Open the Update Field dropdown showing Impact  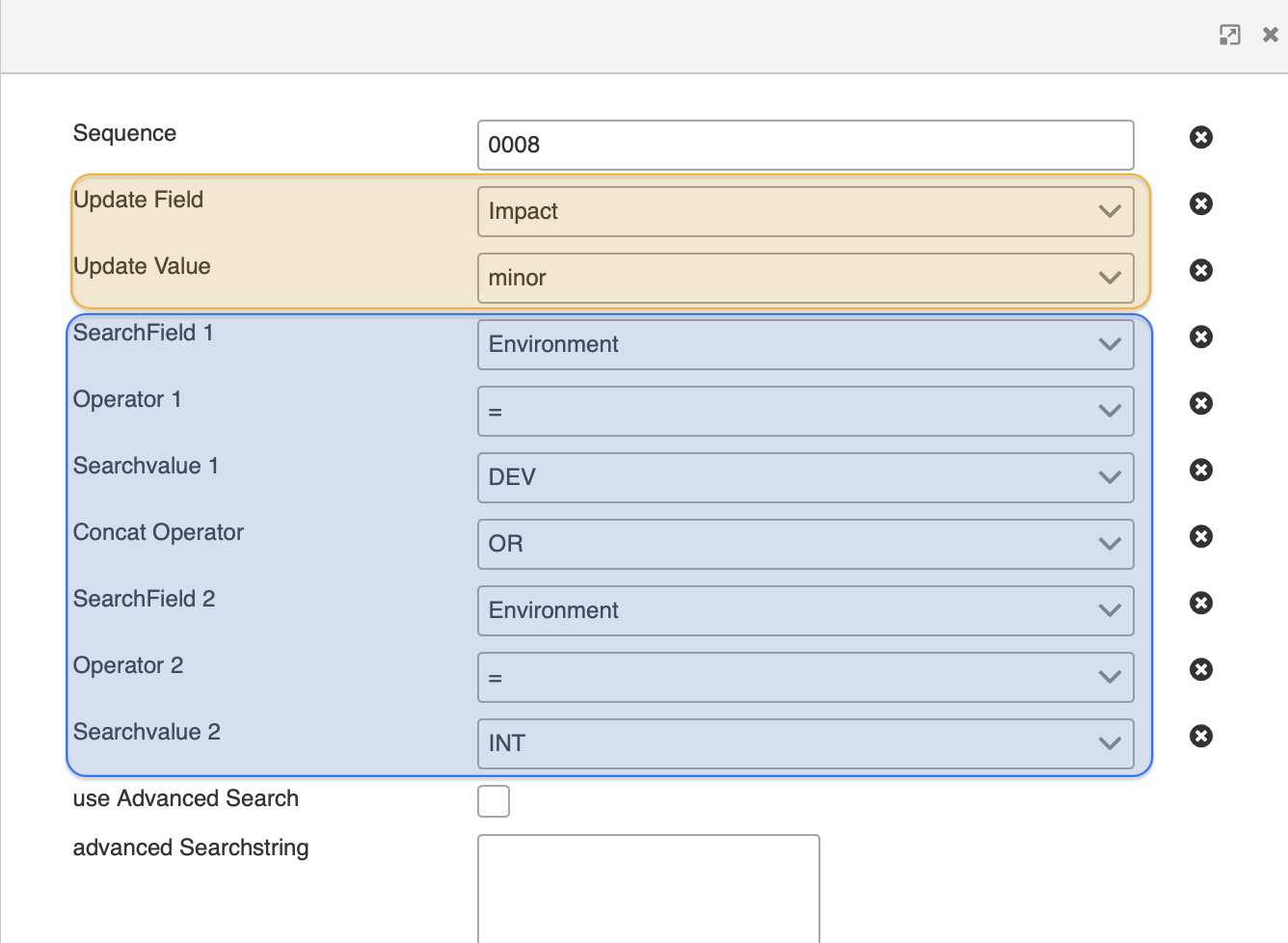(x=805, y=211)
